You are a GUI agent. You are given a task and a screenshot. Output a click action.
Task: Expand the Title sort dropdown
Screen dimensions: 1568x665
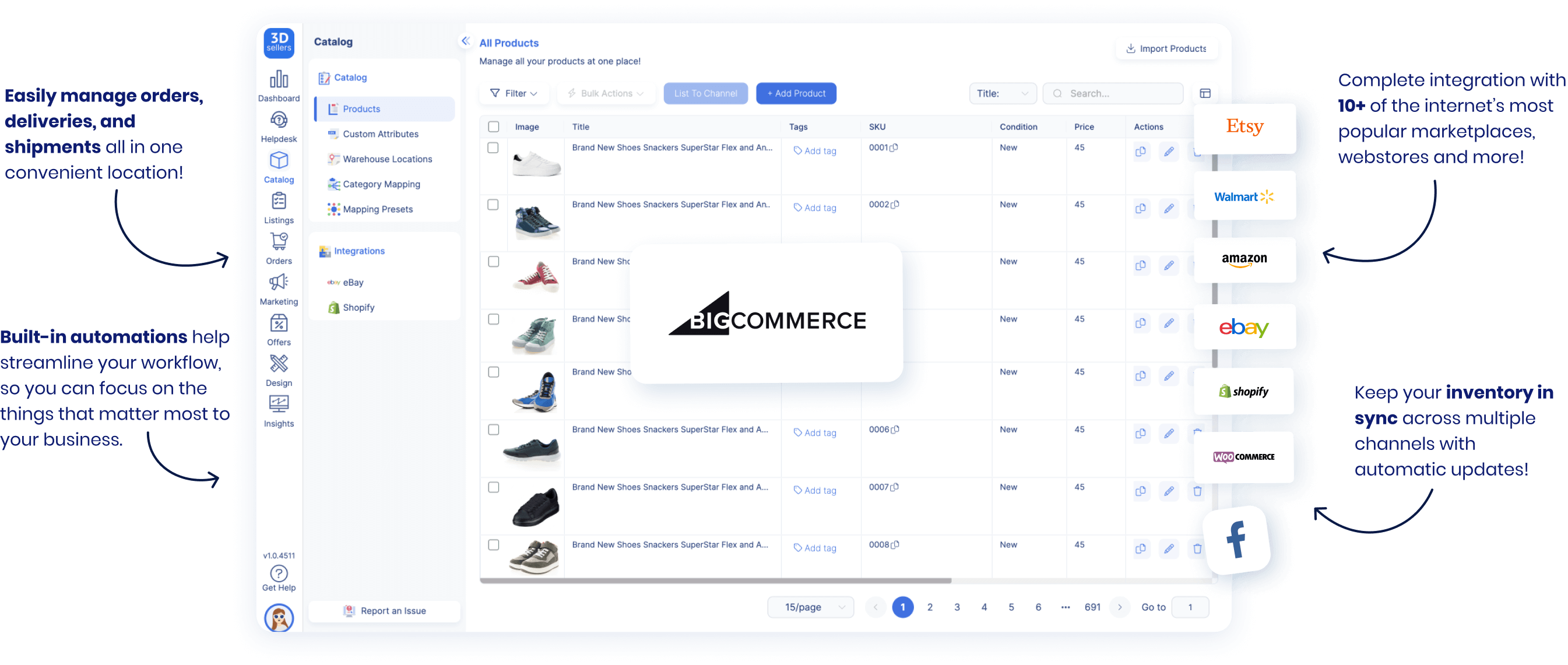[1002, 93]
